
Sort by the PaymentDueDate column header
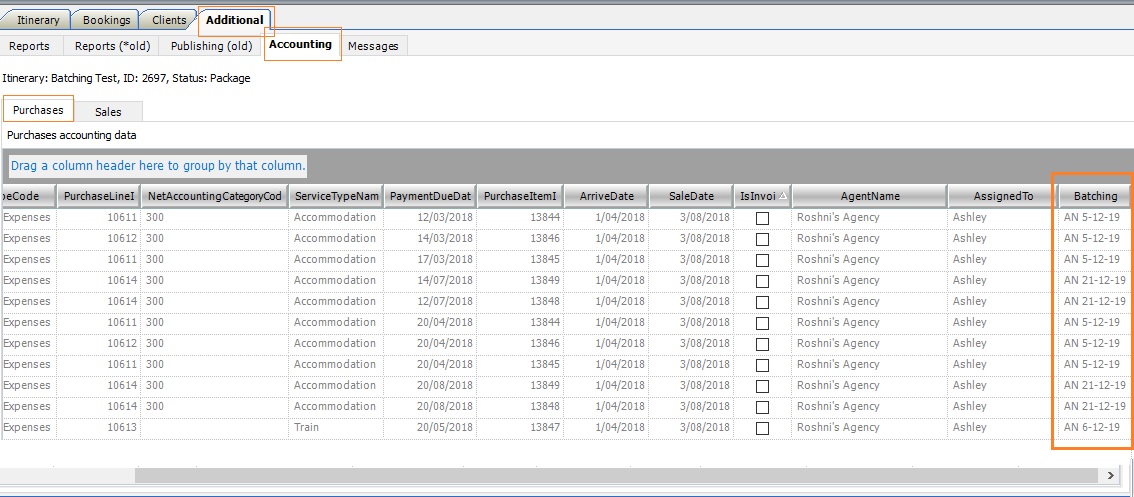coord(429,196)
